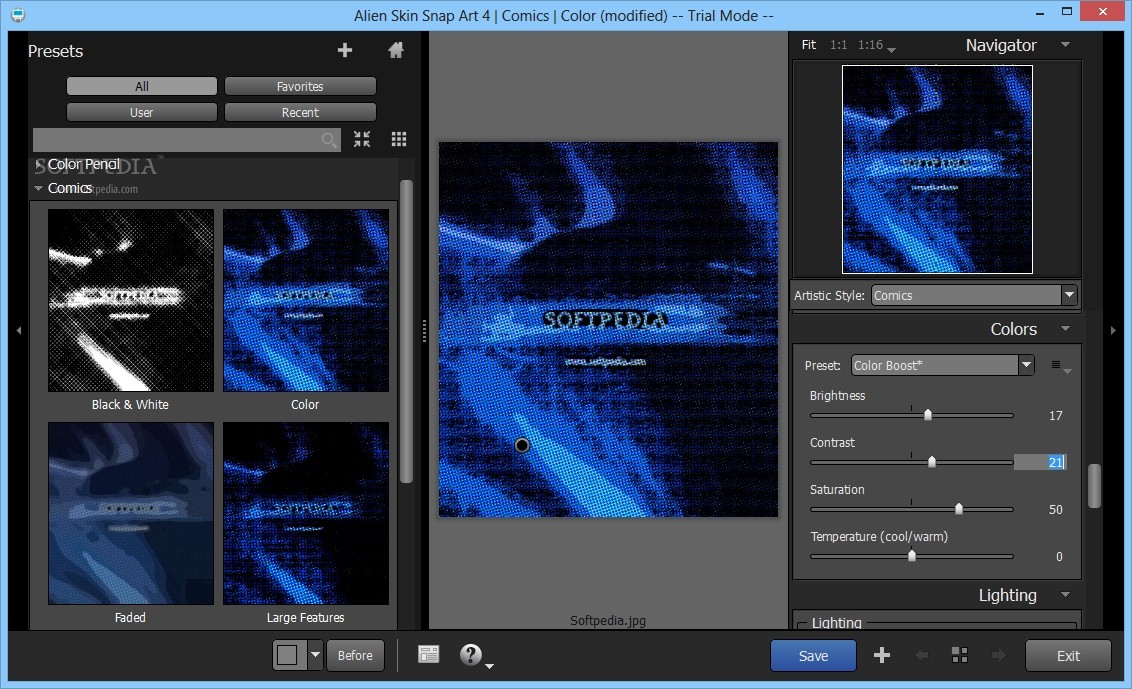Click the Contrast value field showing 21
This screenshot has width=1132, height=689.
point(1040,462)
